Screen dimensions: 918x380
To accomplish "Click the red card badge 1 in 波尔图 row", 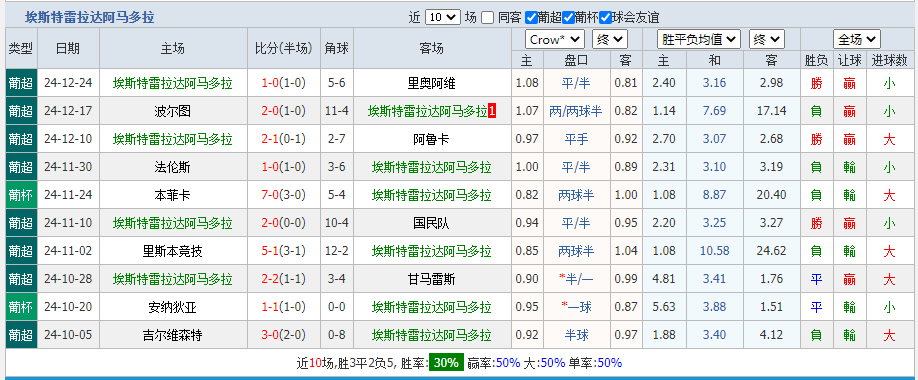I will point(492,111).
